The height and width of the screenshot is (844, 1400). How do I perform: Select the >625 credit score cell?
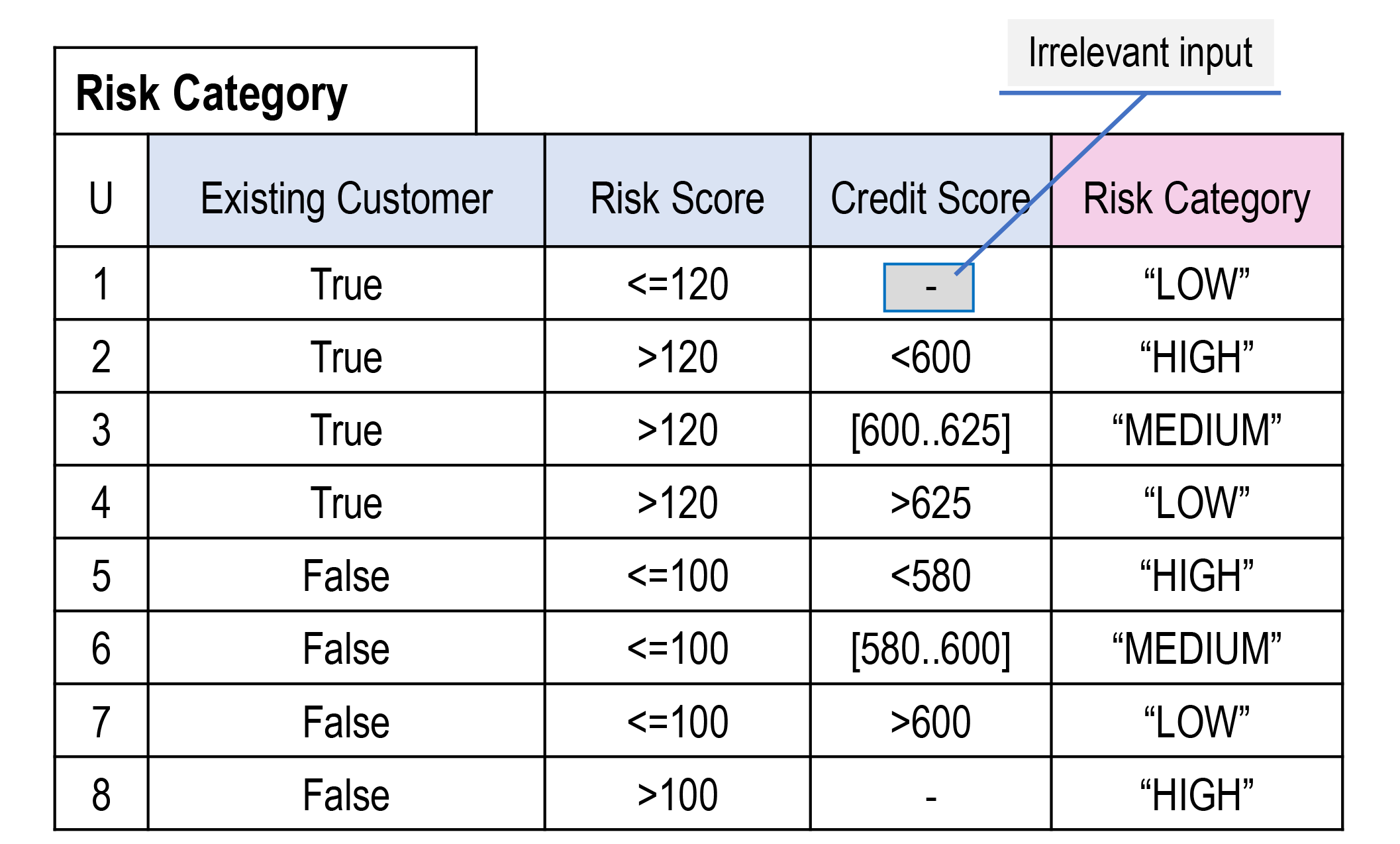(x=930, y=503)
